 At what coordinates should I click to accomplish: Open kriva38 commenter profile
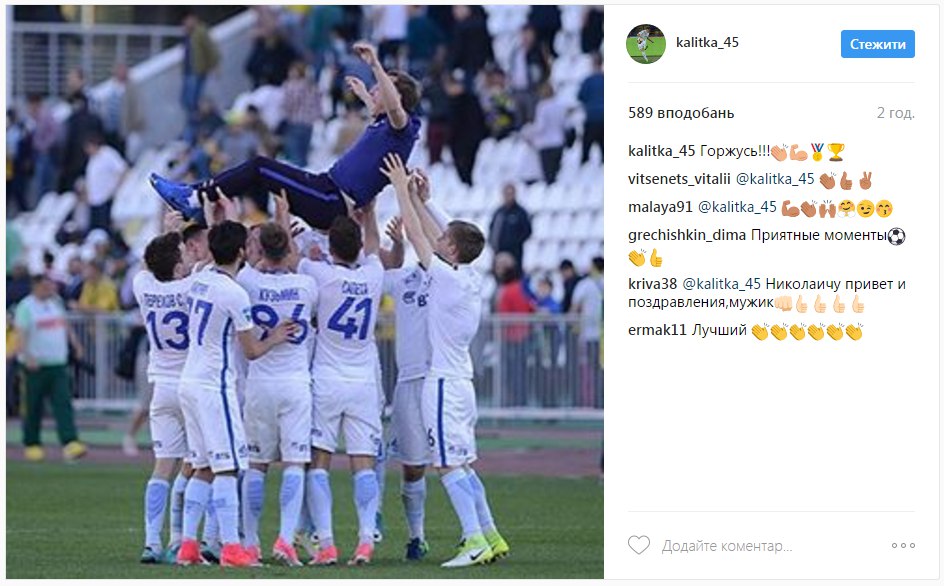click(x=653, y=284)
